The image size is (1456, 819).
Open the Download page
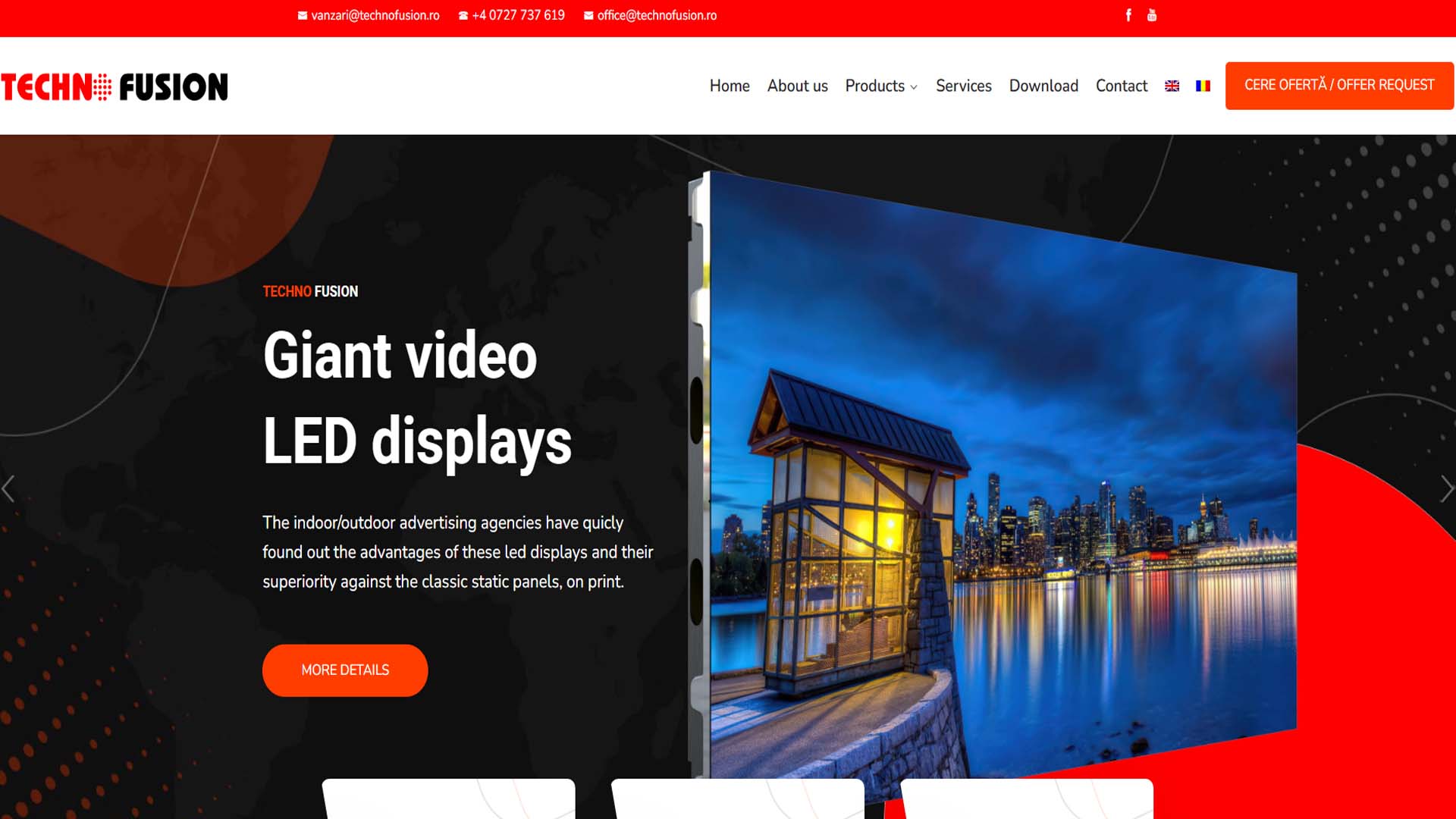point(1043,86)
